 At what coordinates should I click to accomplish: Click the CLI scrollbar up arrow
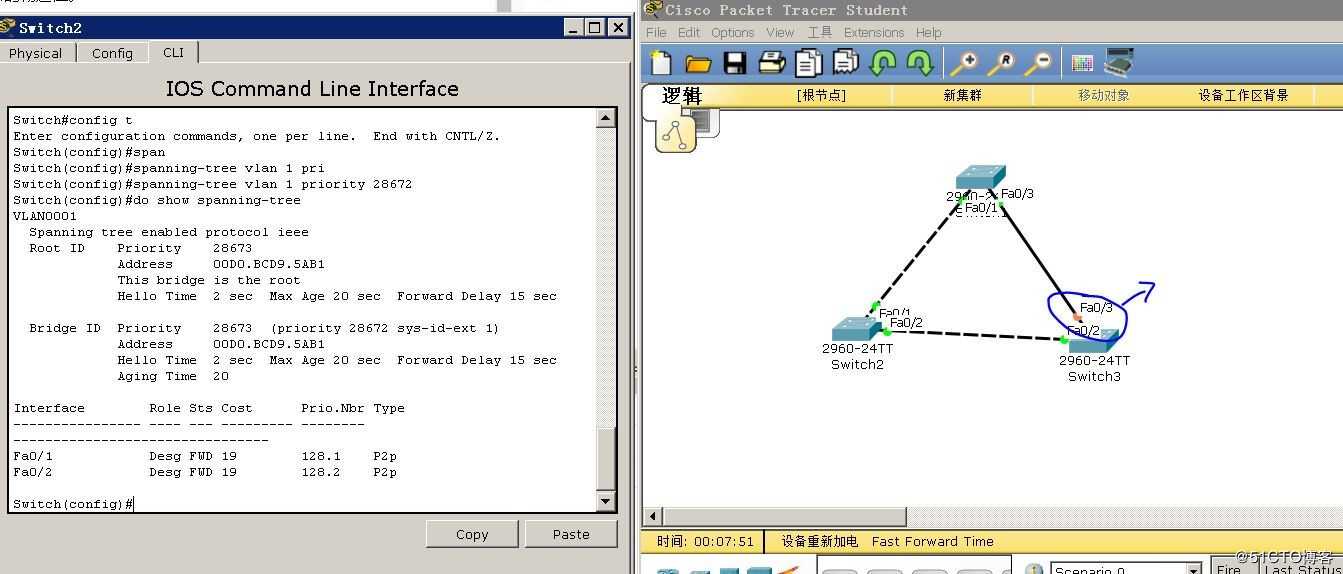(606, 118)
